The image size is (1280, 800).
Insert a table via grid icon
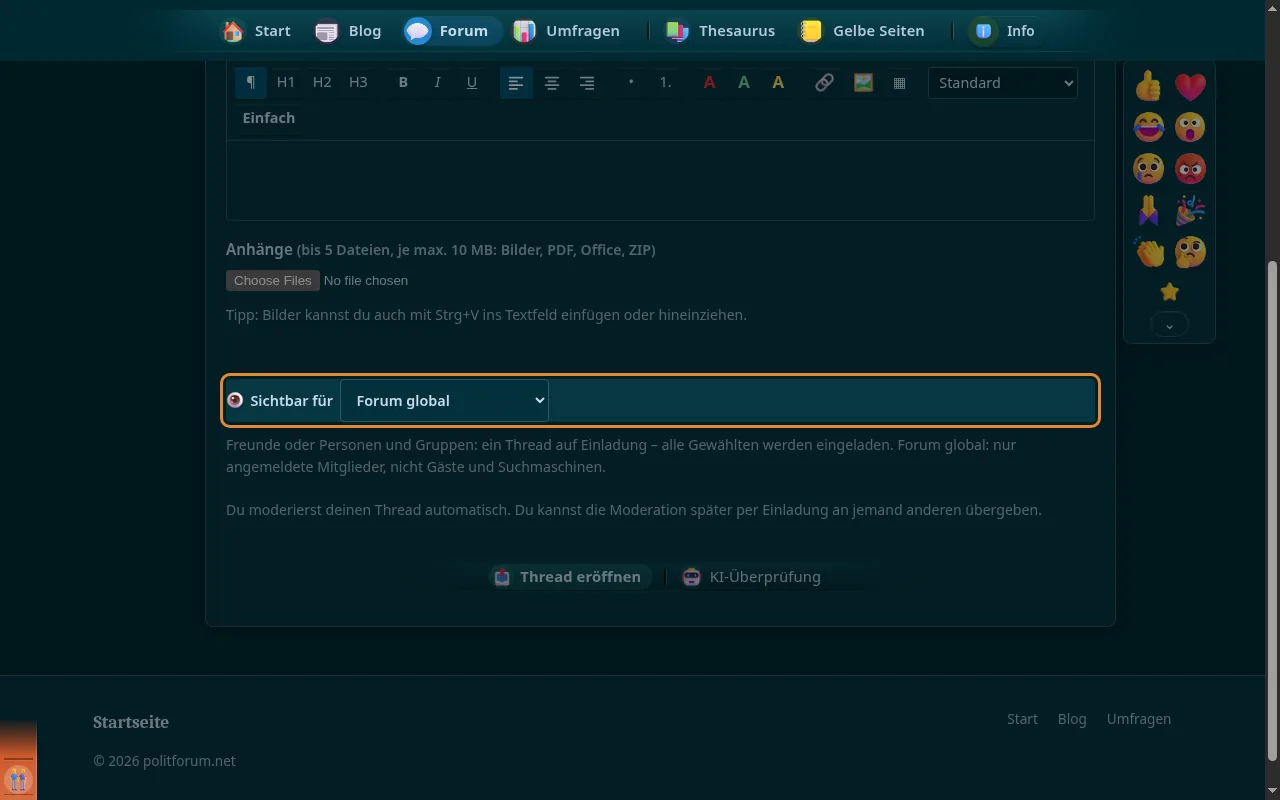point(899,83)
